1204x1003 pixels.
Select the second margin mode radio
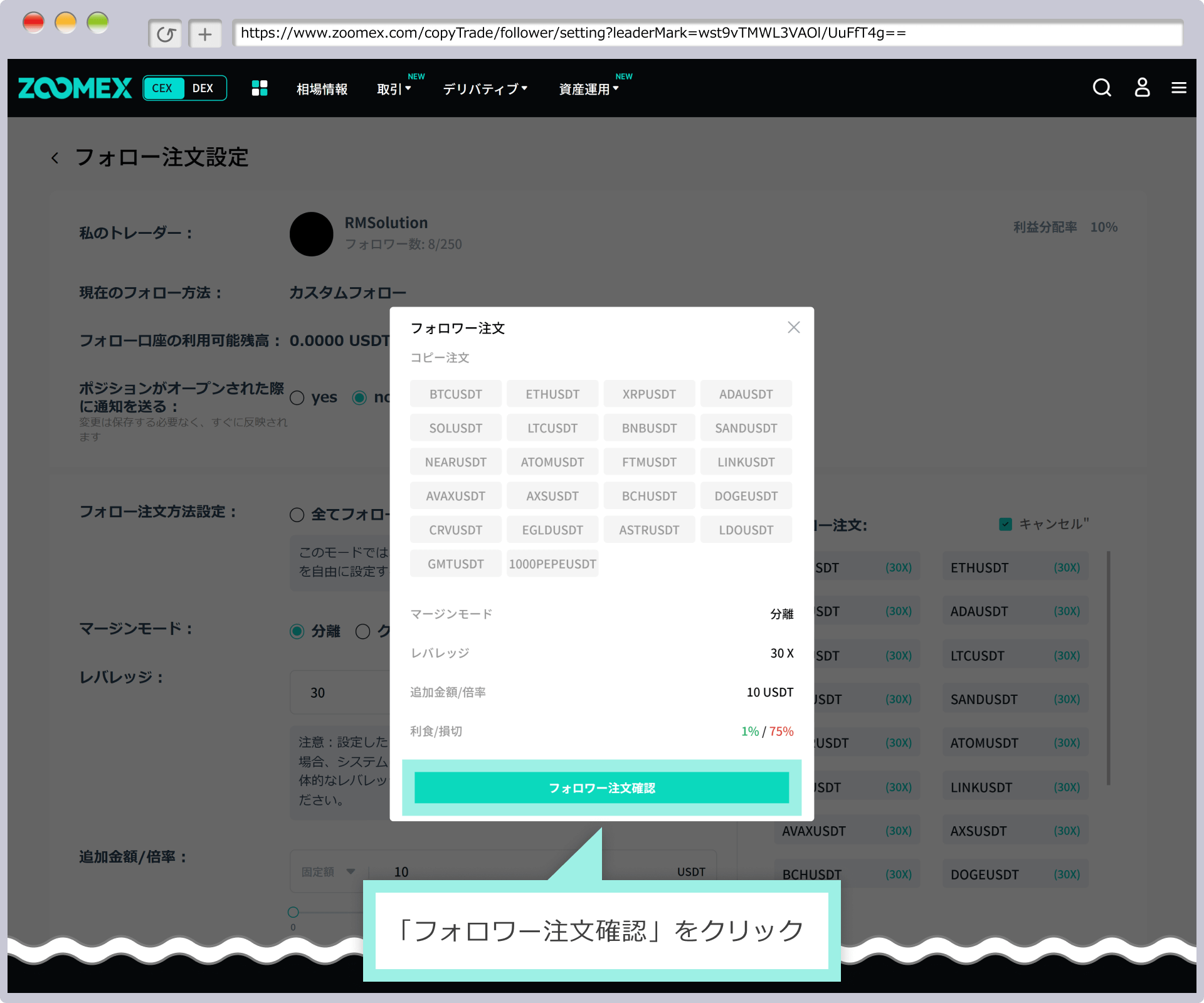(363, 631)
